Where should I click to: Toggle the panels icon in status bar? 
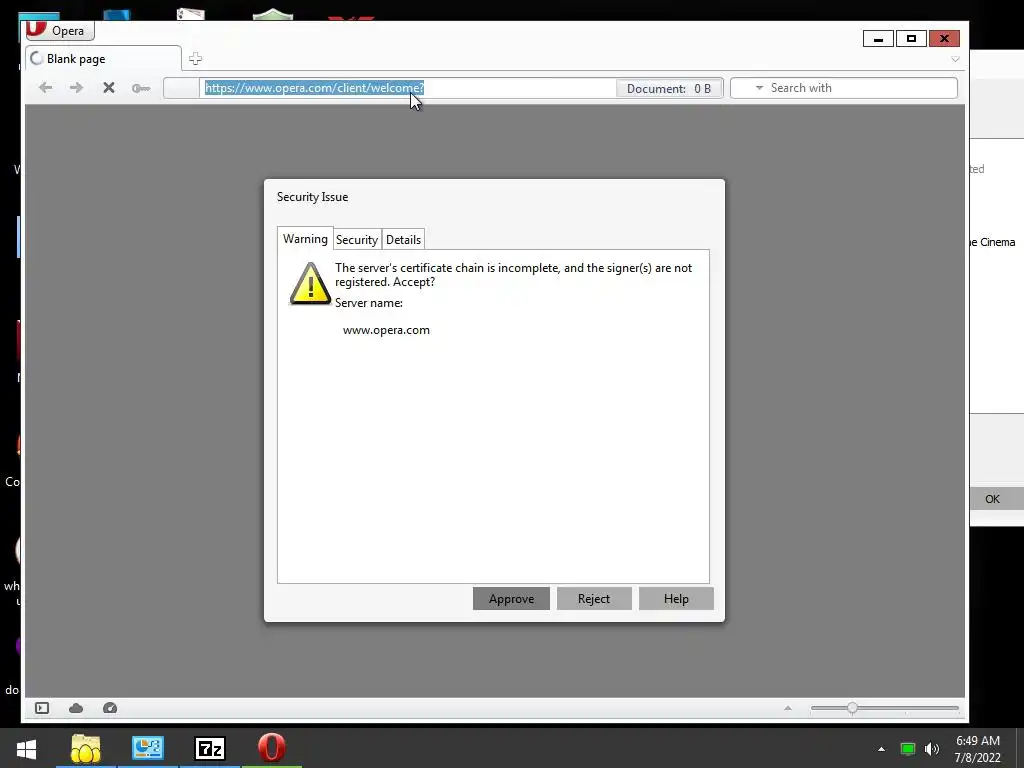(x=42, y=708)
